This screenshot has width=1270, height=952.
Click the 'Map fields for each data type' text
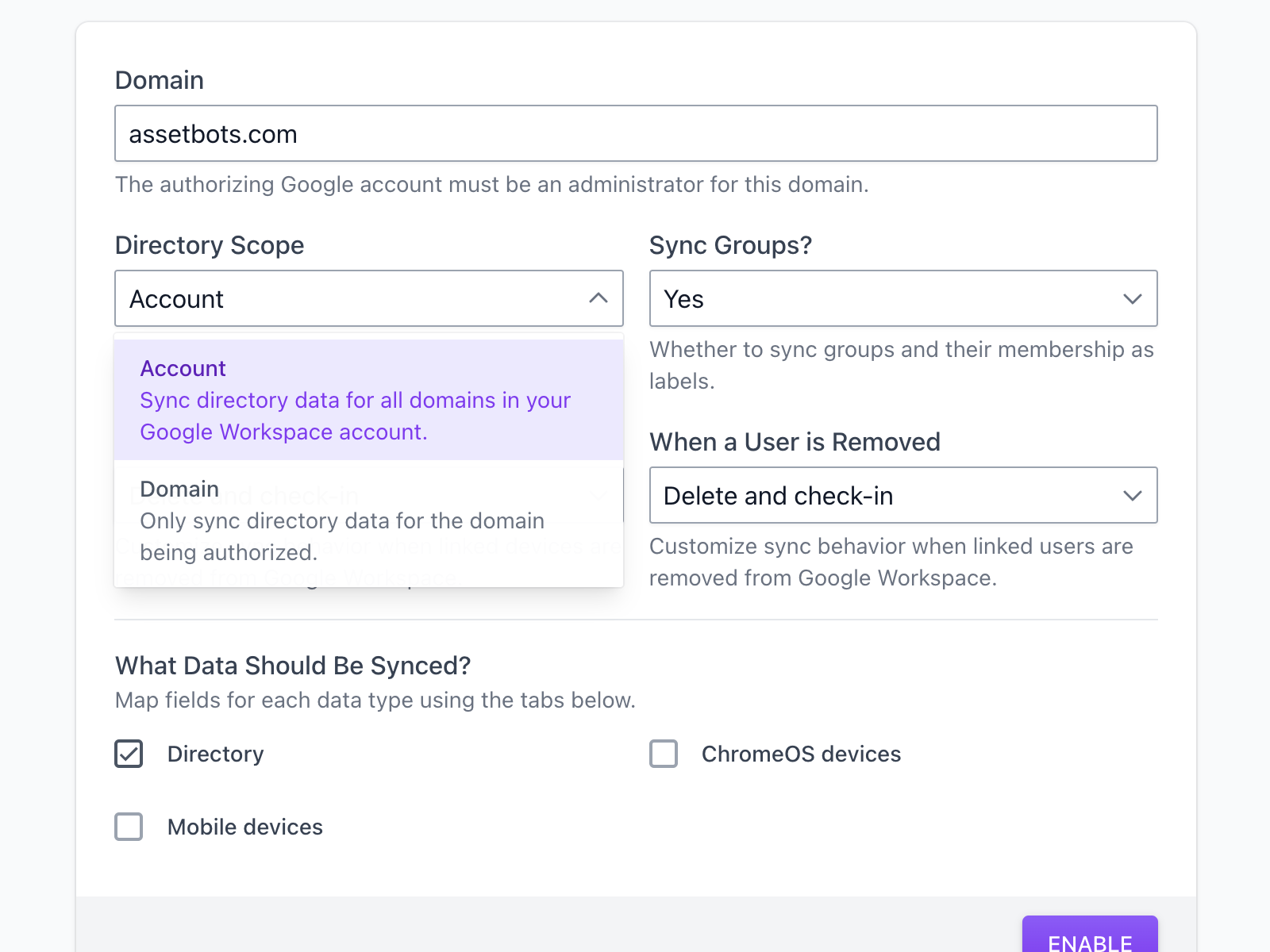[375, 700]
